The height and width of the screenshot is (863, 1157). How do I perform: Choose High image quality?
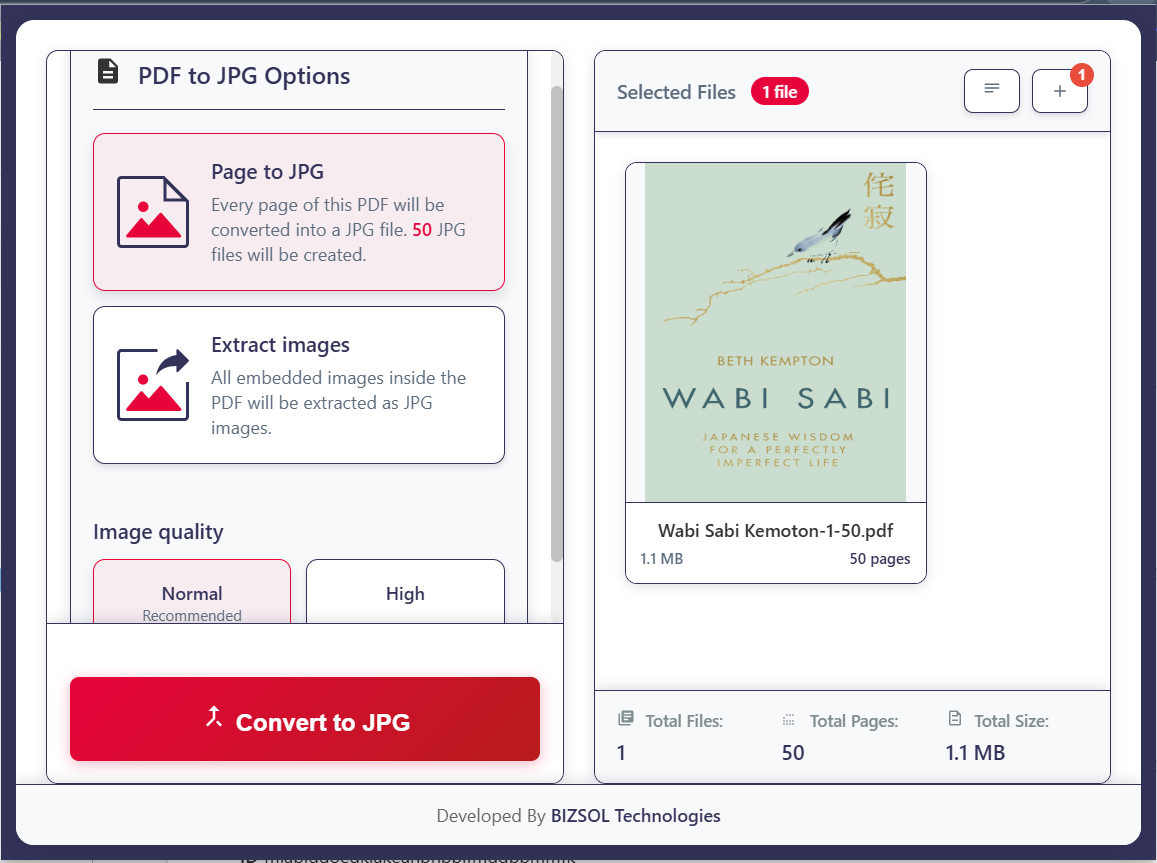click(x=405, y=594)
